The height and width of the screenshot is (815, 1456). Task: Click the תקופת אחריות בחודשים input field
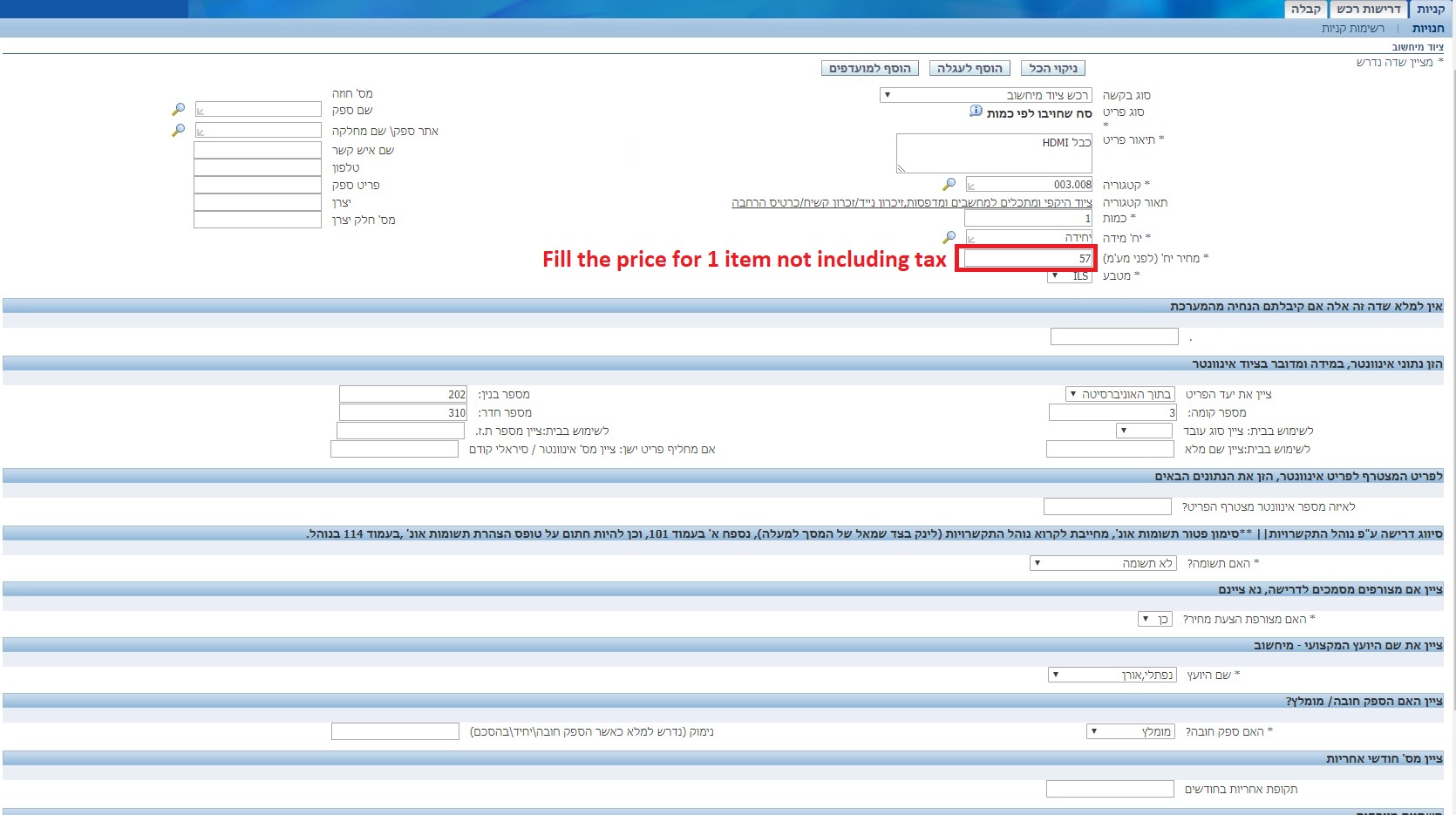pos(1109,789)
